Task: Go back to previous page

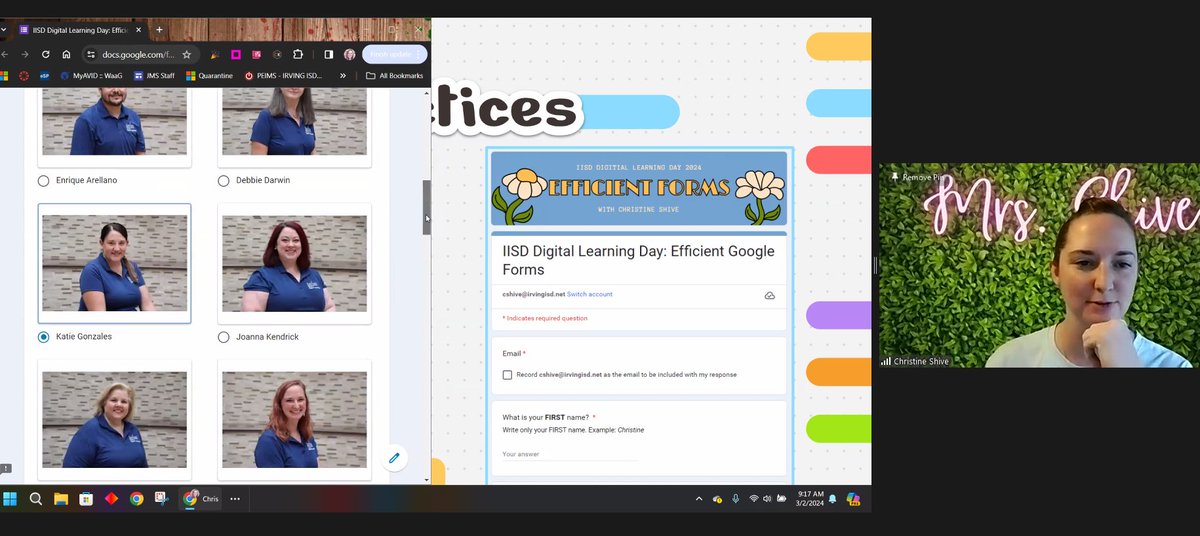Action: point(5,54)
